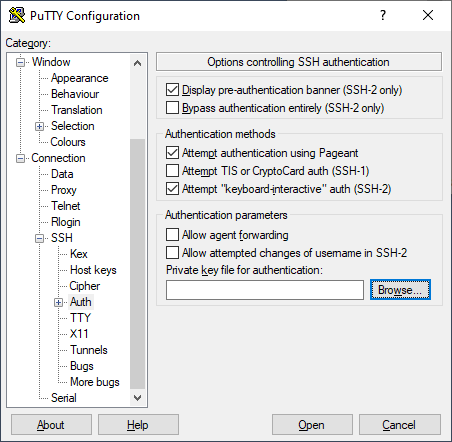This screenshot has width=452, height=442.
Task: Toggle Display pre-authentication banner checkbox
Action: pos(172,90)
